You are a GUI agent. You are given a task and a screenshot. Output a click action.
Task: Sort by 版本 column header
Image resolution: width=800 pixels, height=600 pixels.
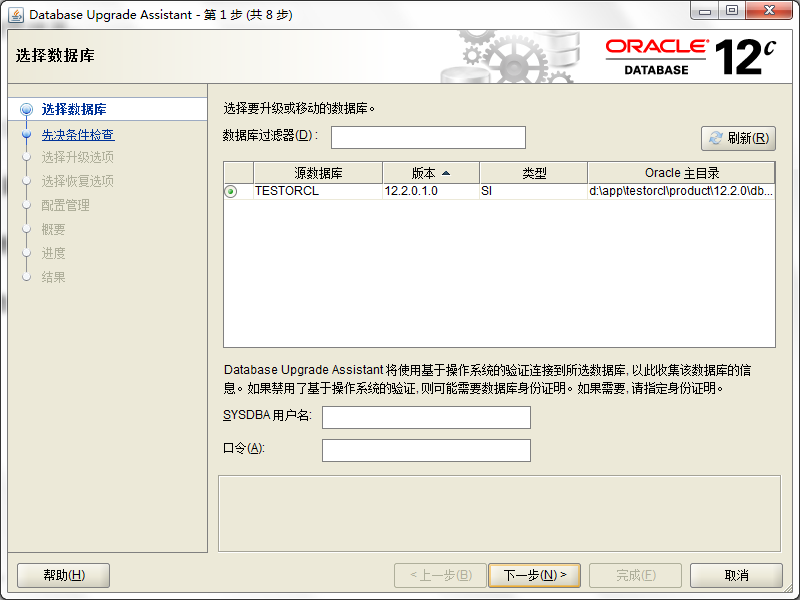(431, 173)
